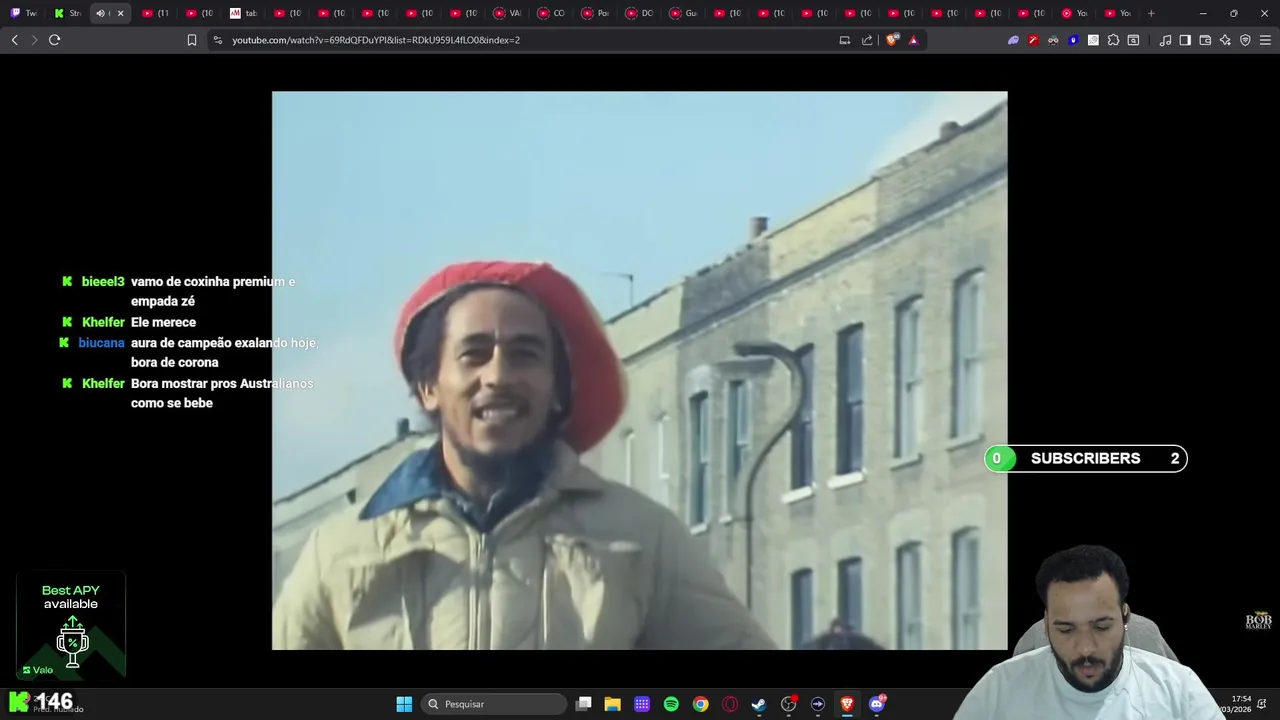Viewport: 1280px width, 720px height.
Task: Close the active audio-playing tab
Action: tap(120, 13)
